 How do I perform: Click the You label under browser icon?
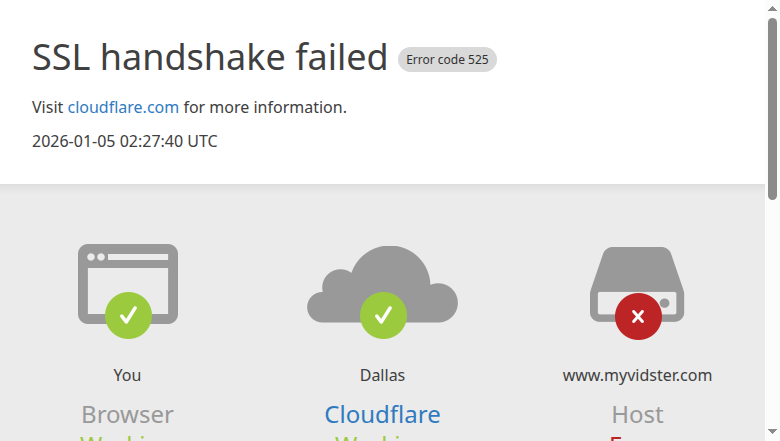coord(127,375)
